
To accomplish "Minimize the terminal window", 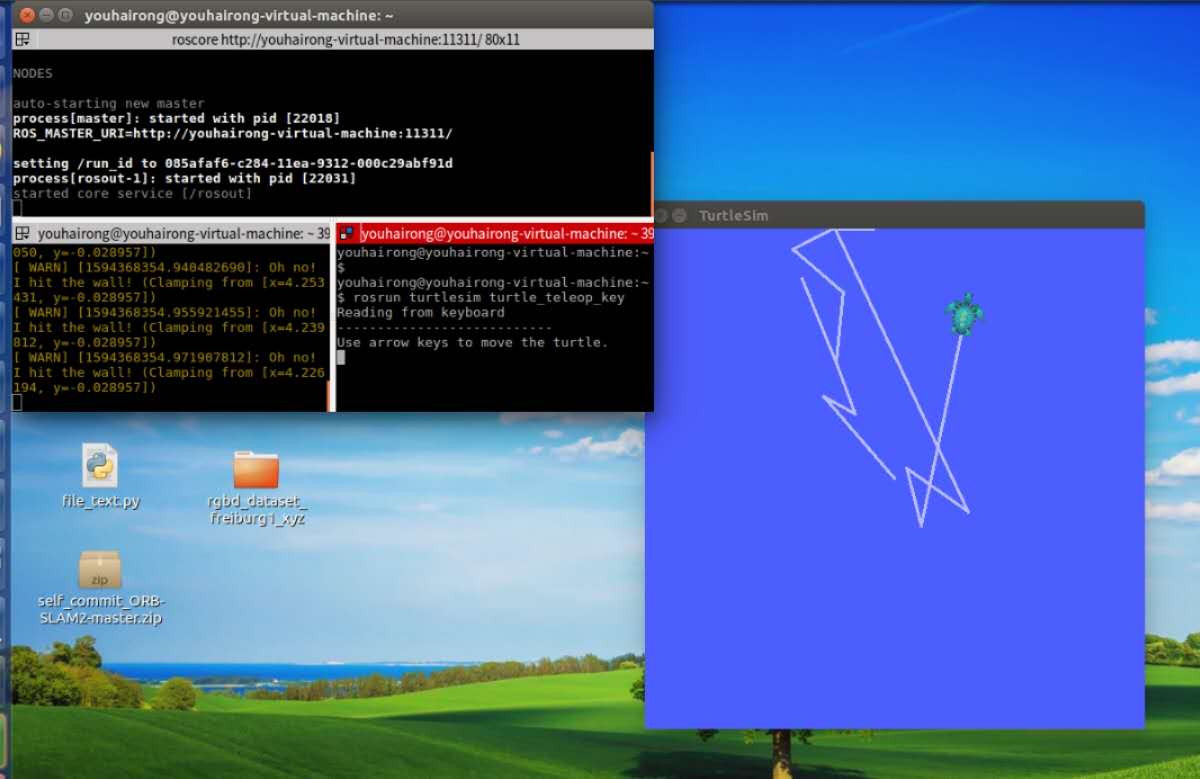I will (46, 15).
